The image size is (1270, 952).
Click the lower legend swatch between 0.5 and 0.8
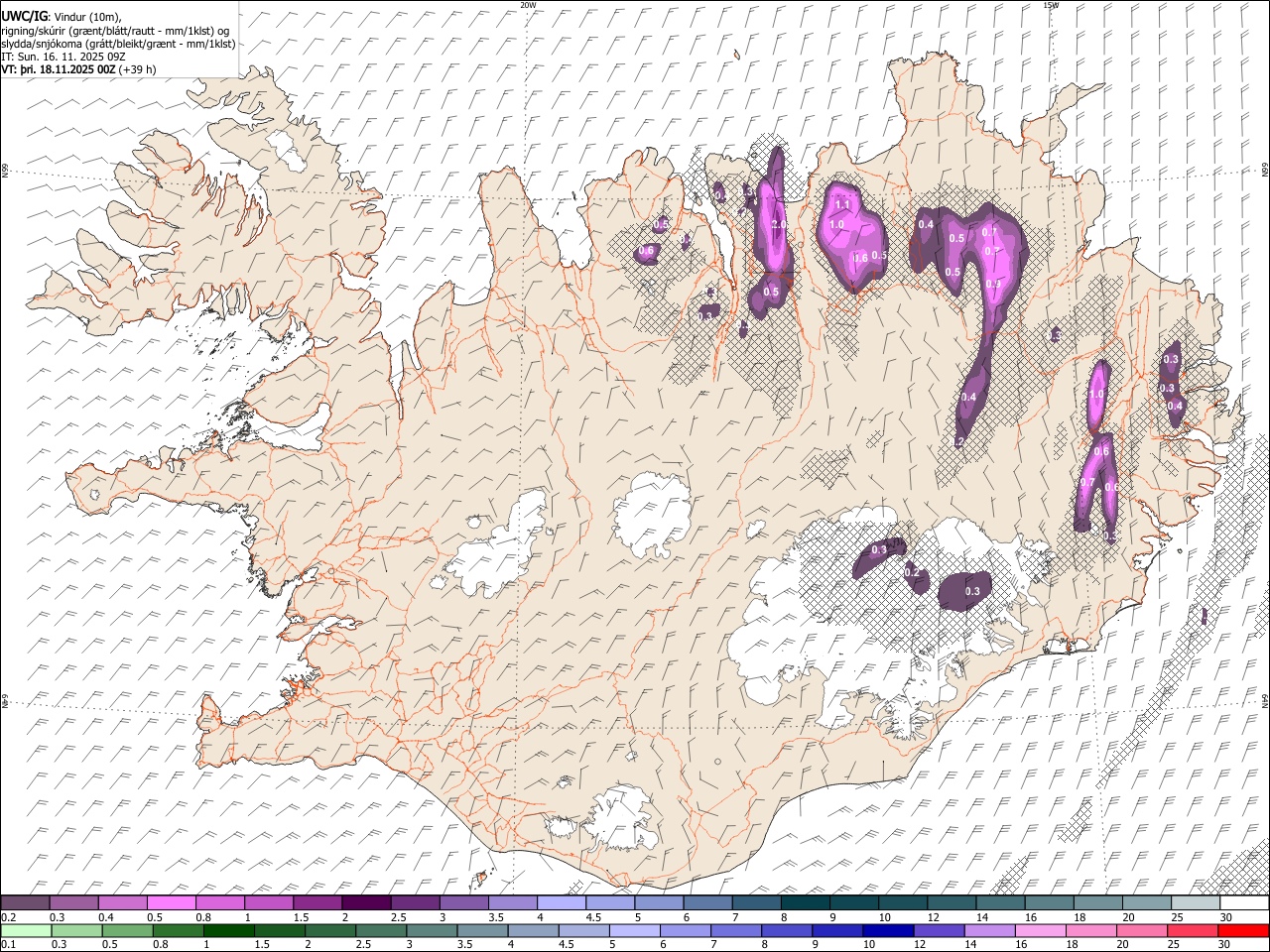pos(128,930)
